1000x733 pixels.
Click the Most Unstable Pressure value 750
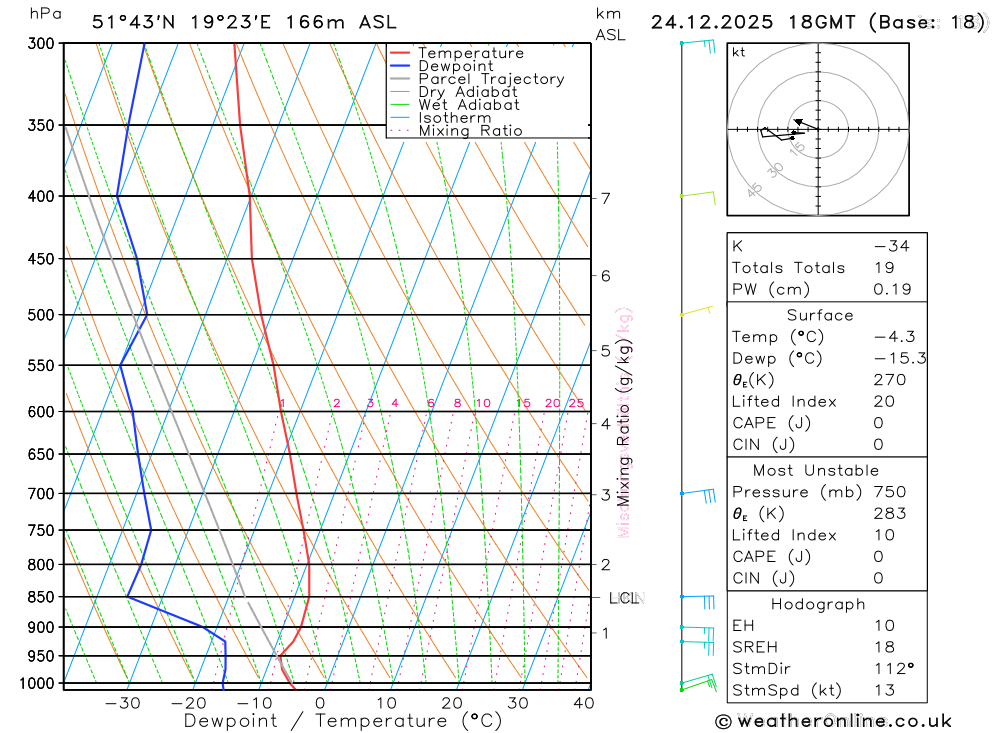pos(890,492)
